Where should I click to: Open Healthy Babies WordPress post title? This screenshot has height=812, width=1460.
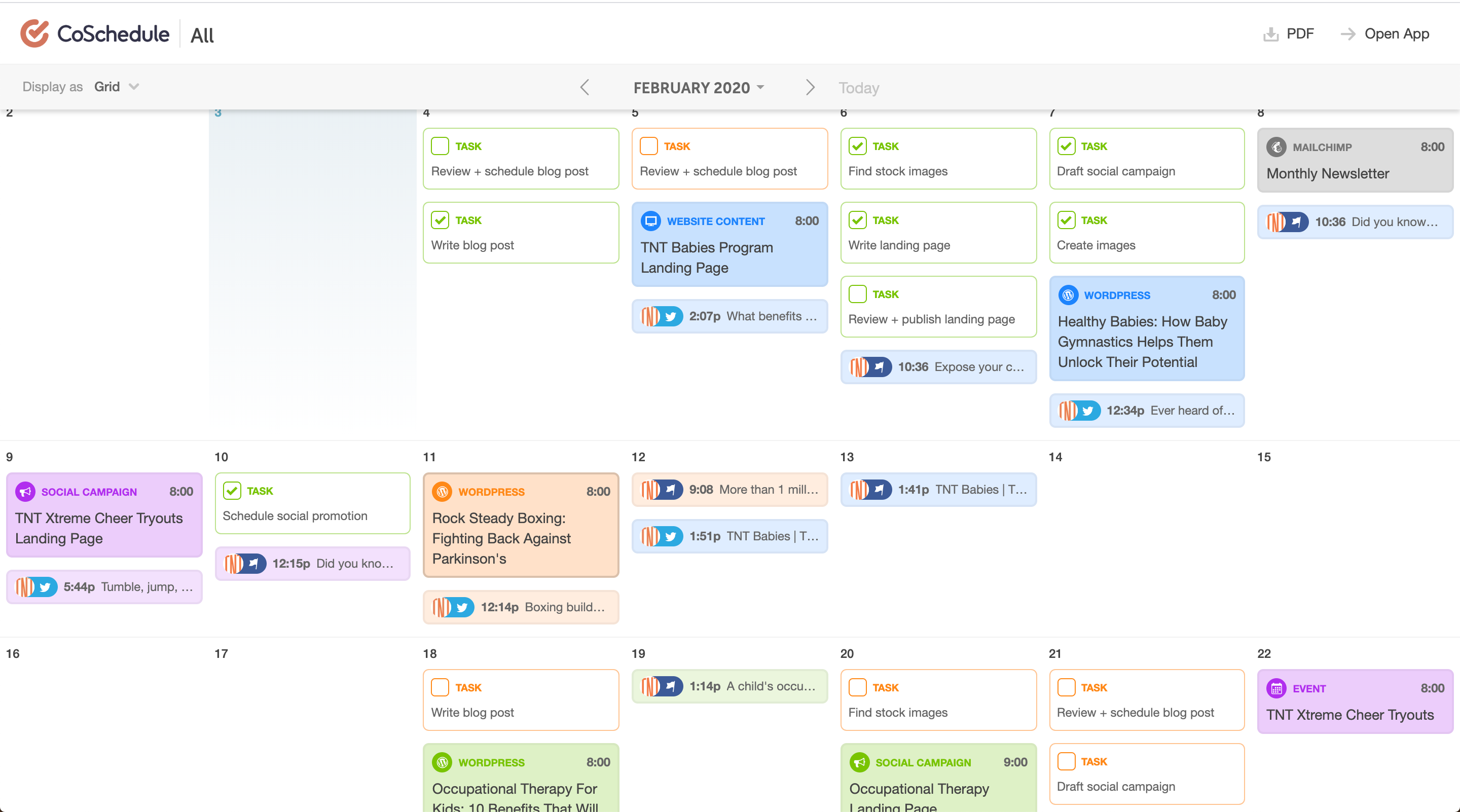(x=1142, y=342)
